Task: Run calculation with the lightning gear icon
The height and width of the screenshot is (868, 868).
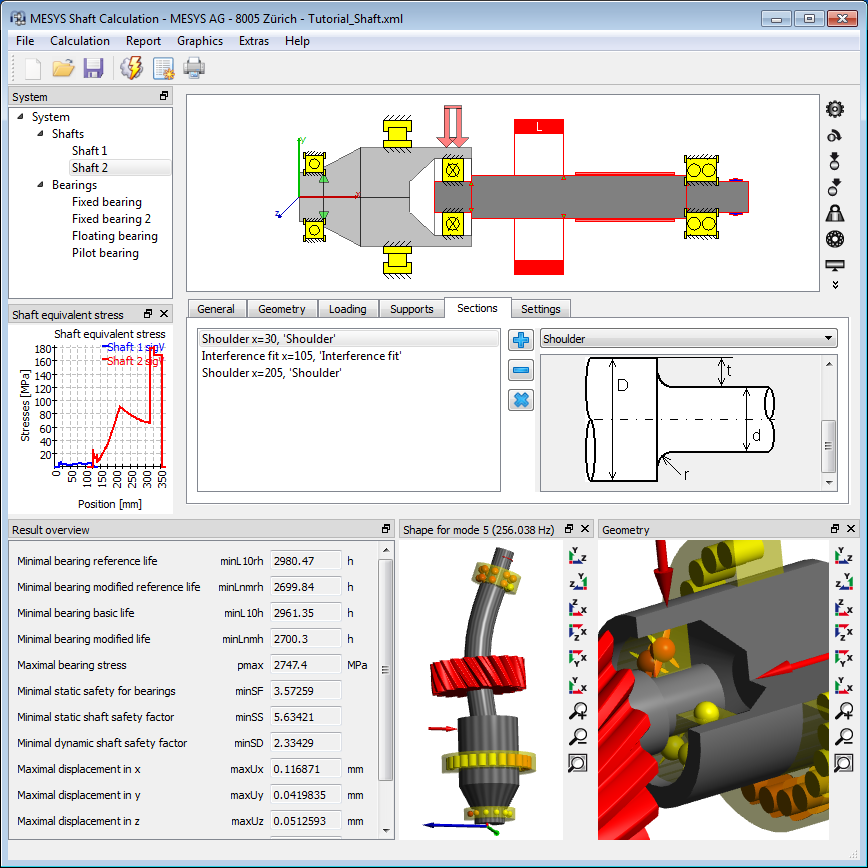Action: tap(131, 68)
